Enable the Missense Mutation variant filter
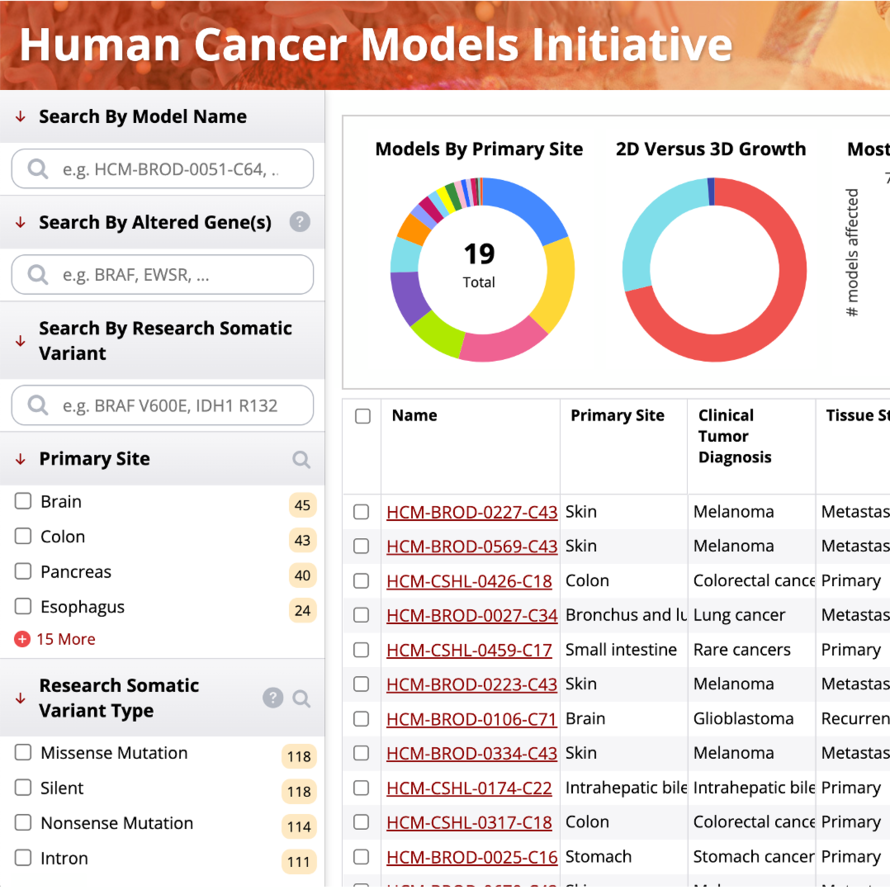Image resolution: width=890 pixels, height=890 pixels. click(22, 753)
